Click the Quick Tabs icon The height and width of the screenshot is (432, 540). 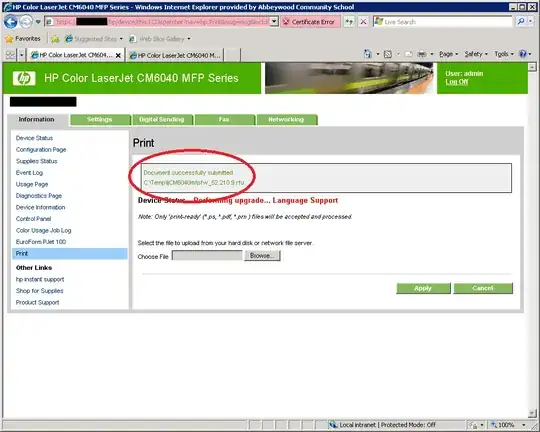coord(10,55)
